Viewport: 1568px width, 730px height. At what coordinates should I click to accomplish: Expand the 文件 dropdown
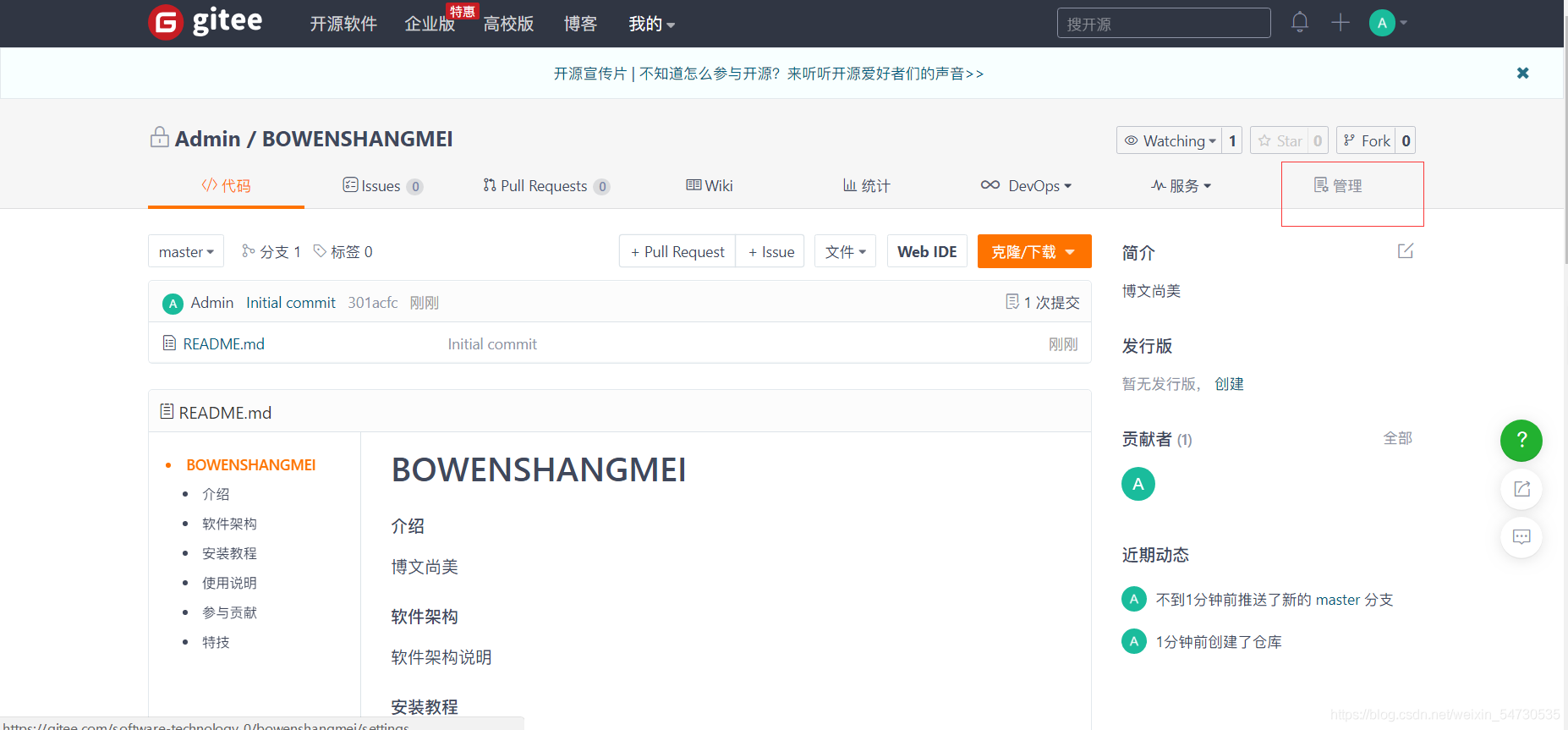point(845,251)
